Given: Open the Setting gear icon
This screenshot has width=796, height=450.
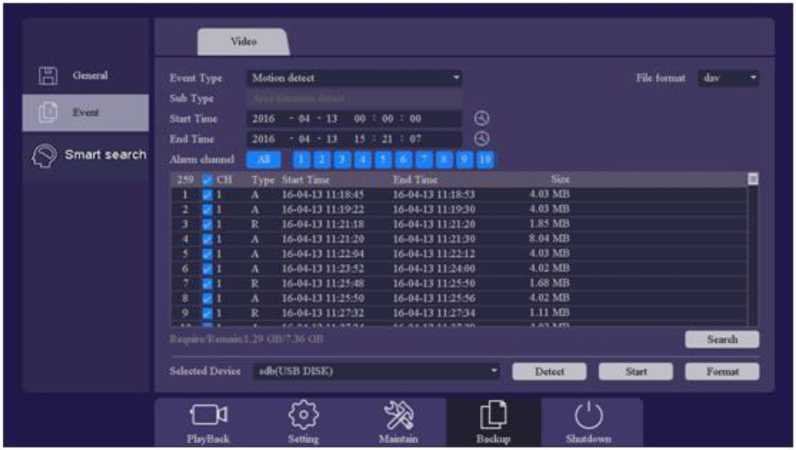Looking at the screenshot, I should (303, 415).
